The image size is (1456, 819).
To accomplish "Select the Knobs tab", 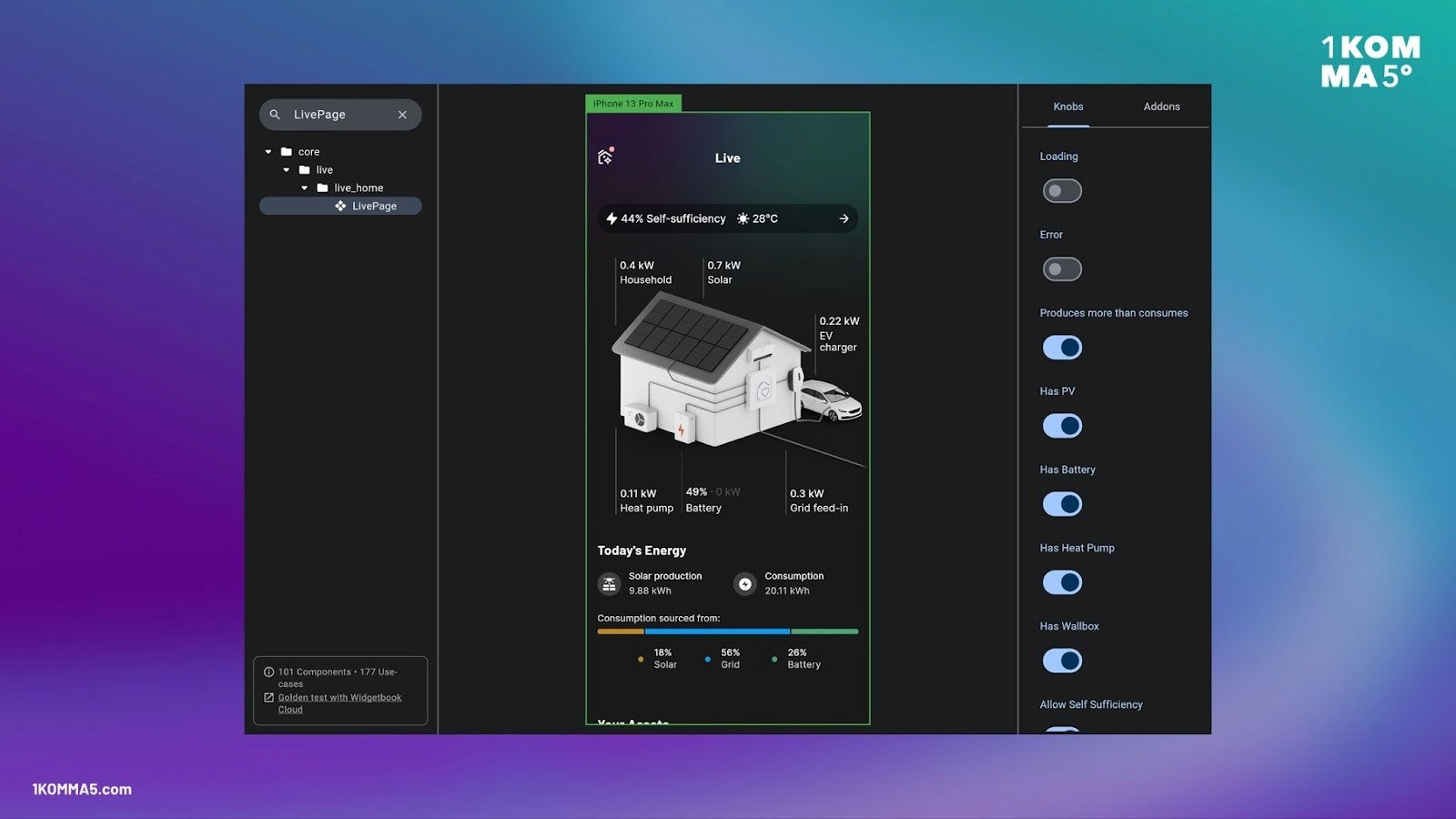I will coord(1067,106).
